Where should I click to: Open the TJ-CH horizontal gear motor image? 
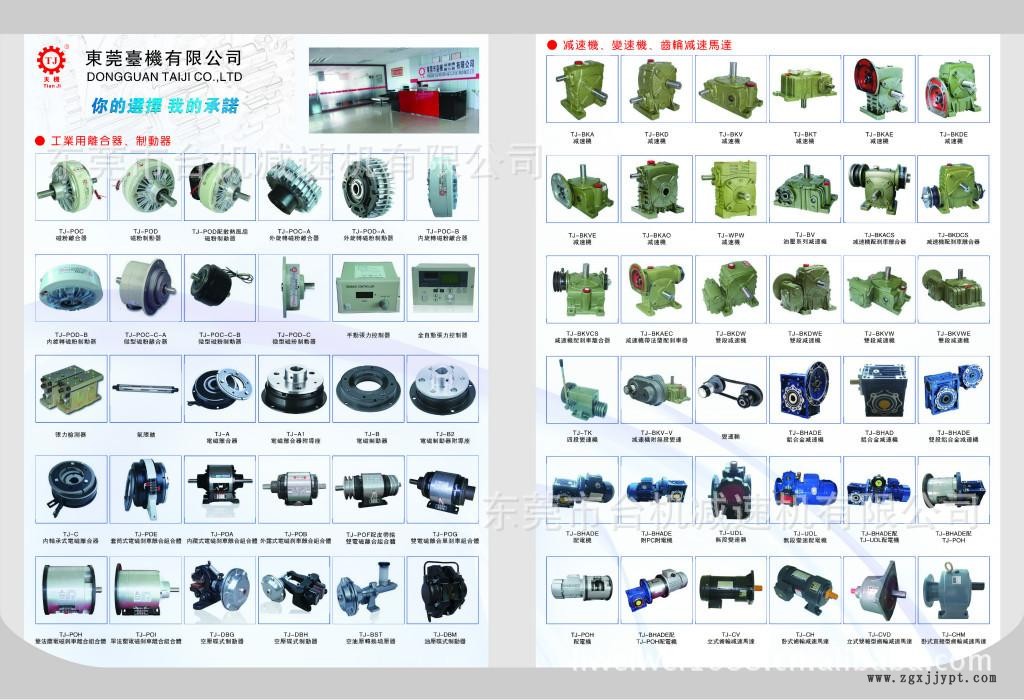pyautogui.click(x=805, y=590)
